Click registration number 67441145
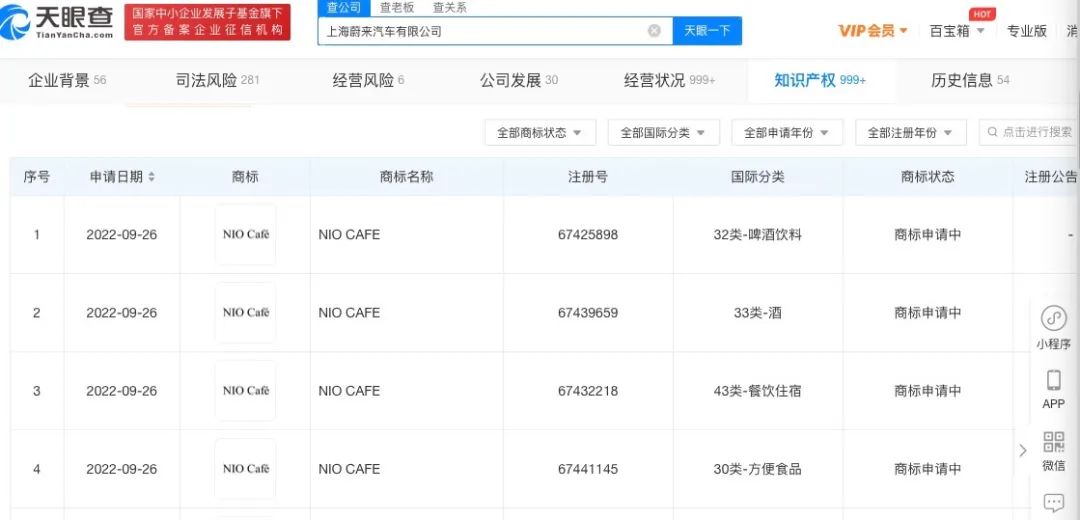This screenshot has width=1080, height=520. point(588,469)
